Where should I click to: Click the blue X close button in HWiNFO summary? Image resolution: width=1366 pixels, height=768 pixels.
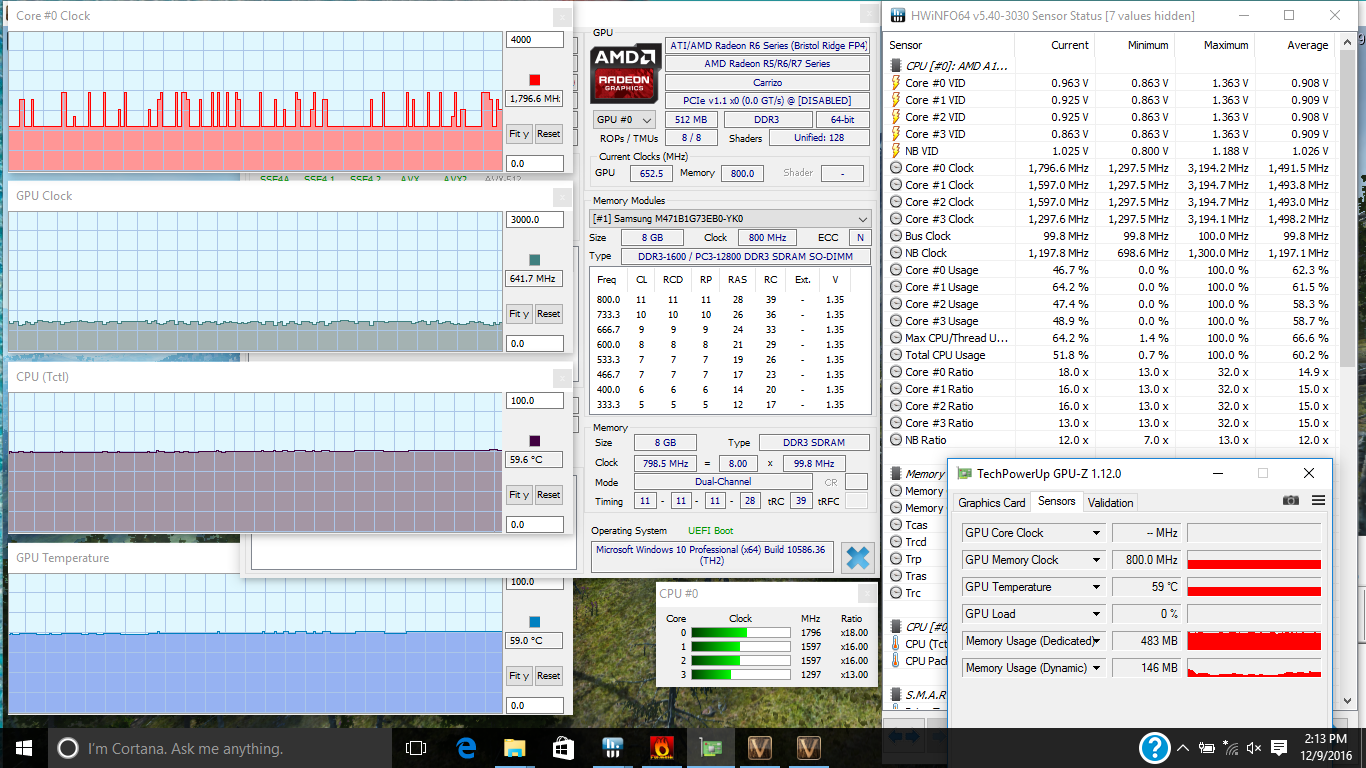(857, 558)
